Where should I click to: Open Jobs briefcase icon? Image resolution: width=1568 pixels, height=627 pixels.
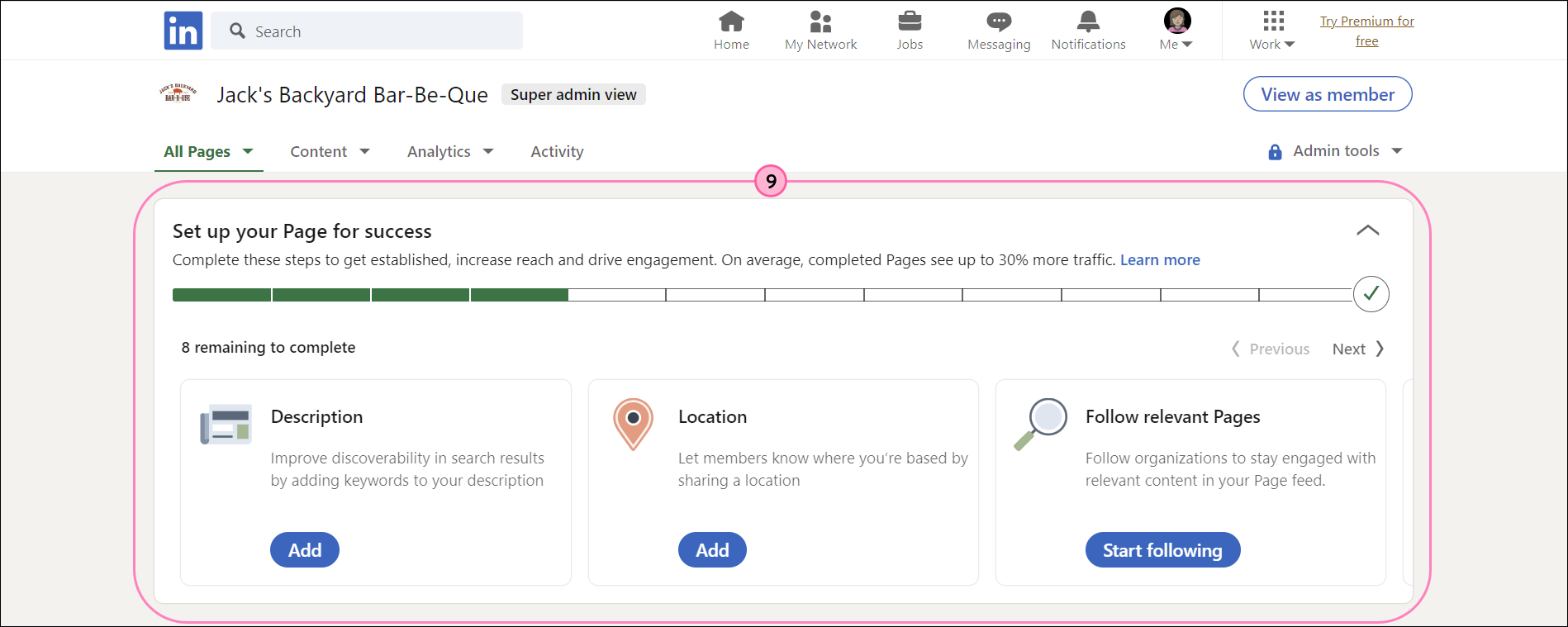[x=910, y=21]
